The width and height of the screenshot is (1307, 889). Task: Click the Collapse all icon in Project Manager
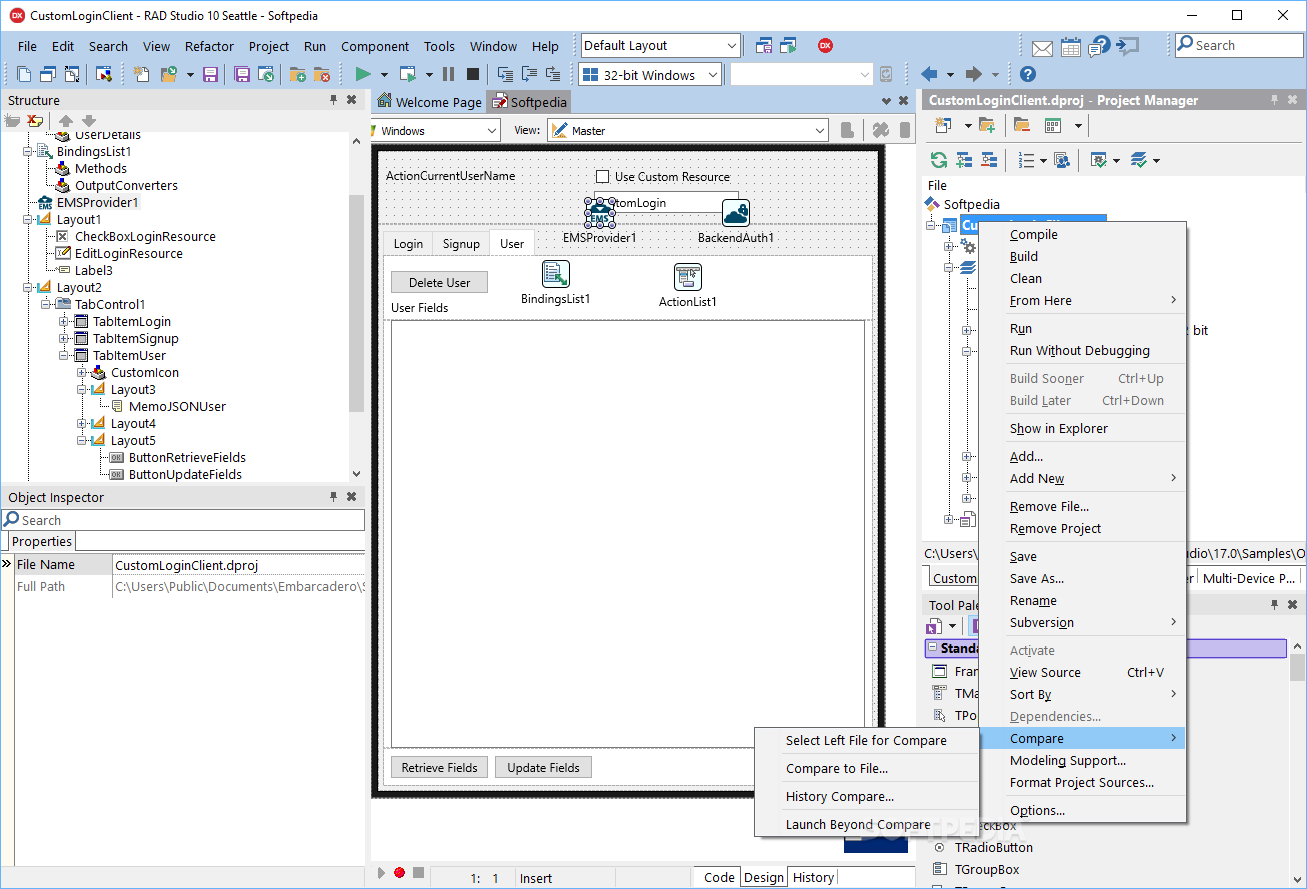tap(989, 160)
